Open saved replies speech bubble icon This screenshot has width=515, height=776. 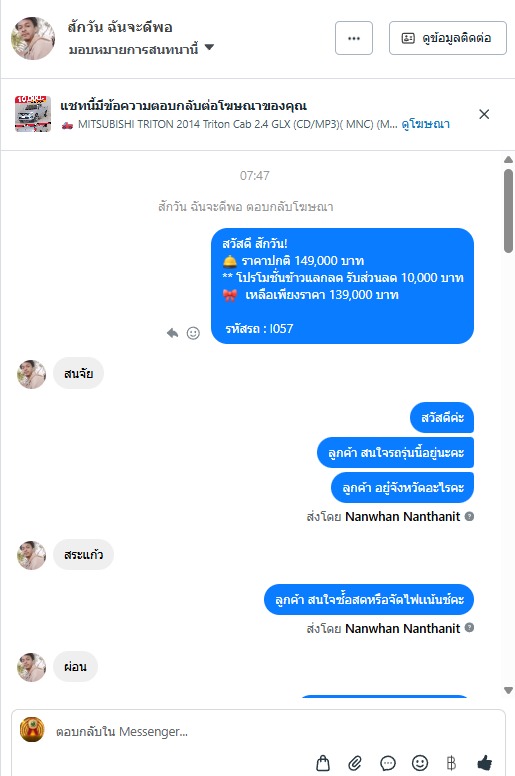[x=388, y=763]
